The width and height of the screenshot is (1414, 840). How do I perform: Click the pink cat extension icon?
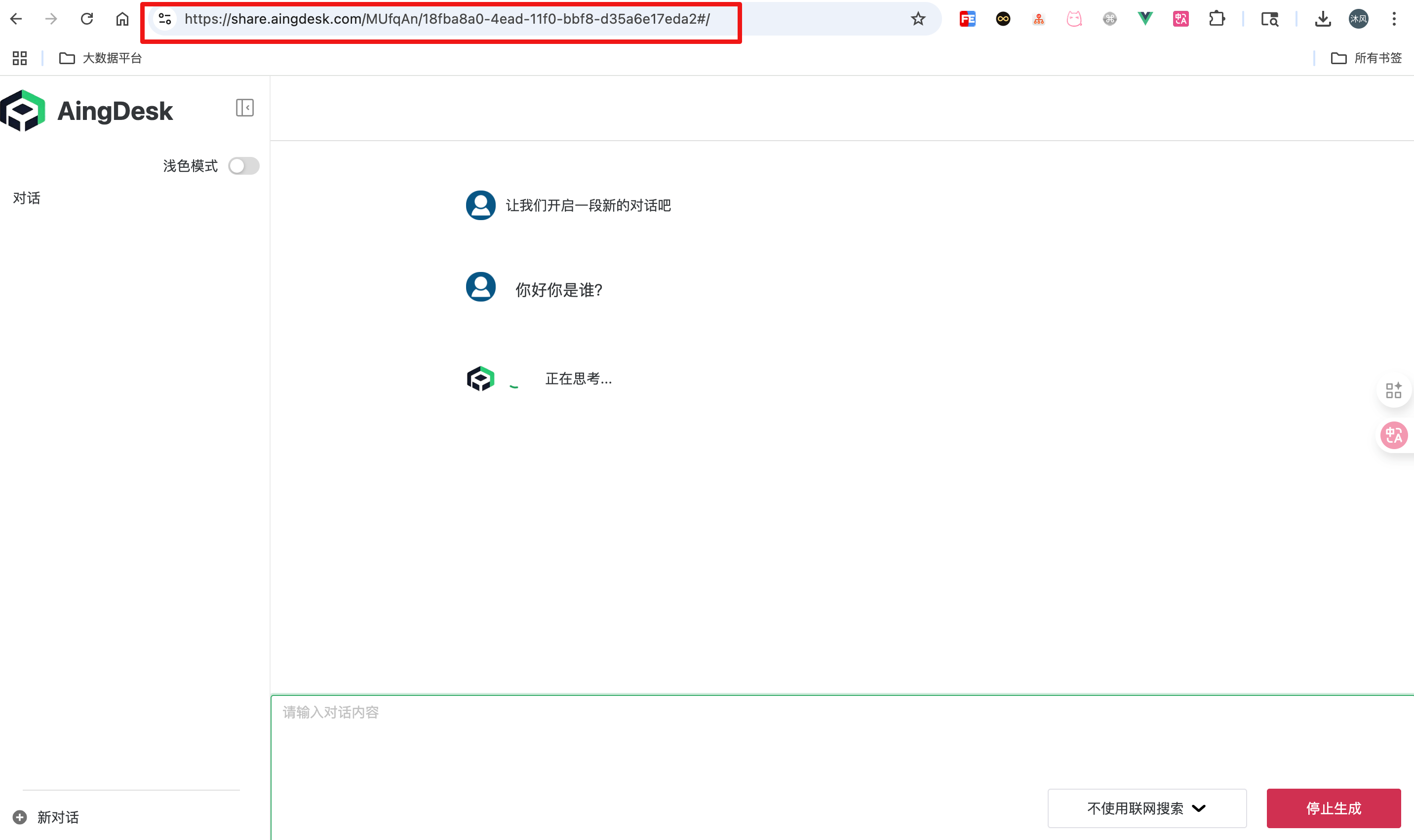(x=1074, y=18)
